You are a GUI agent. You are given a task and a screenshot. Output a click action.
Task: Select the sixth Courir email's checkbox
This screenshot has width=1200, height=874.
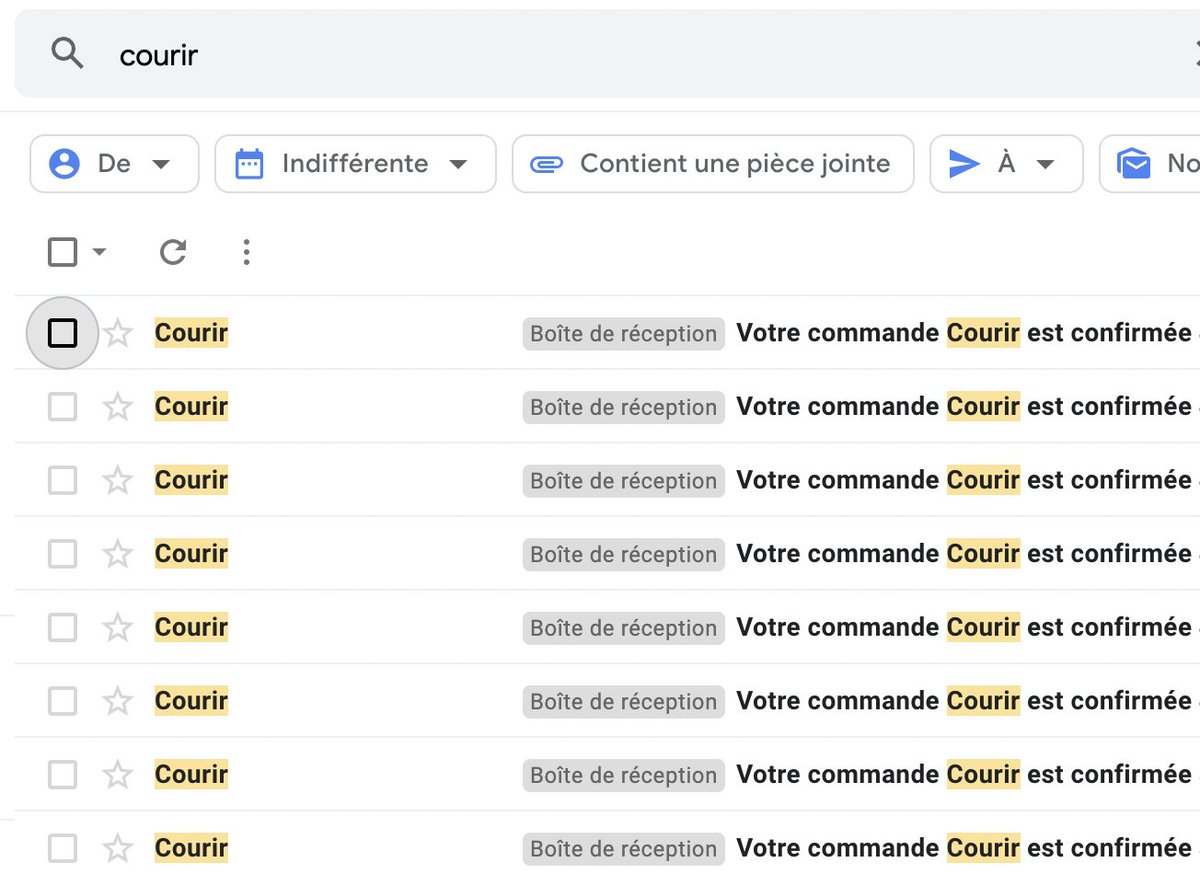click(63, 701)
